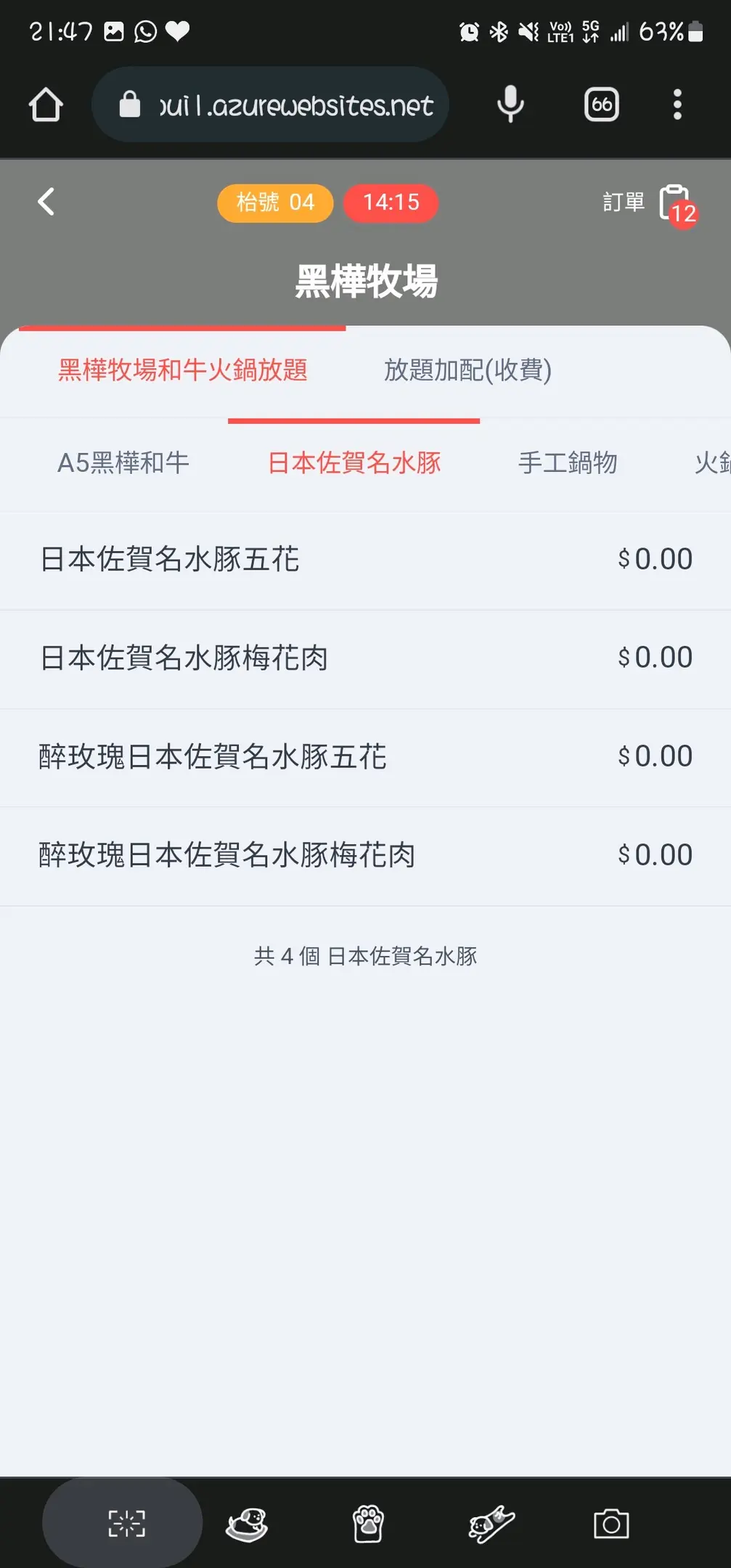Select the 手工鍋物 category tab
731x1568 pixels.
[568, 463]
